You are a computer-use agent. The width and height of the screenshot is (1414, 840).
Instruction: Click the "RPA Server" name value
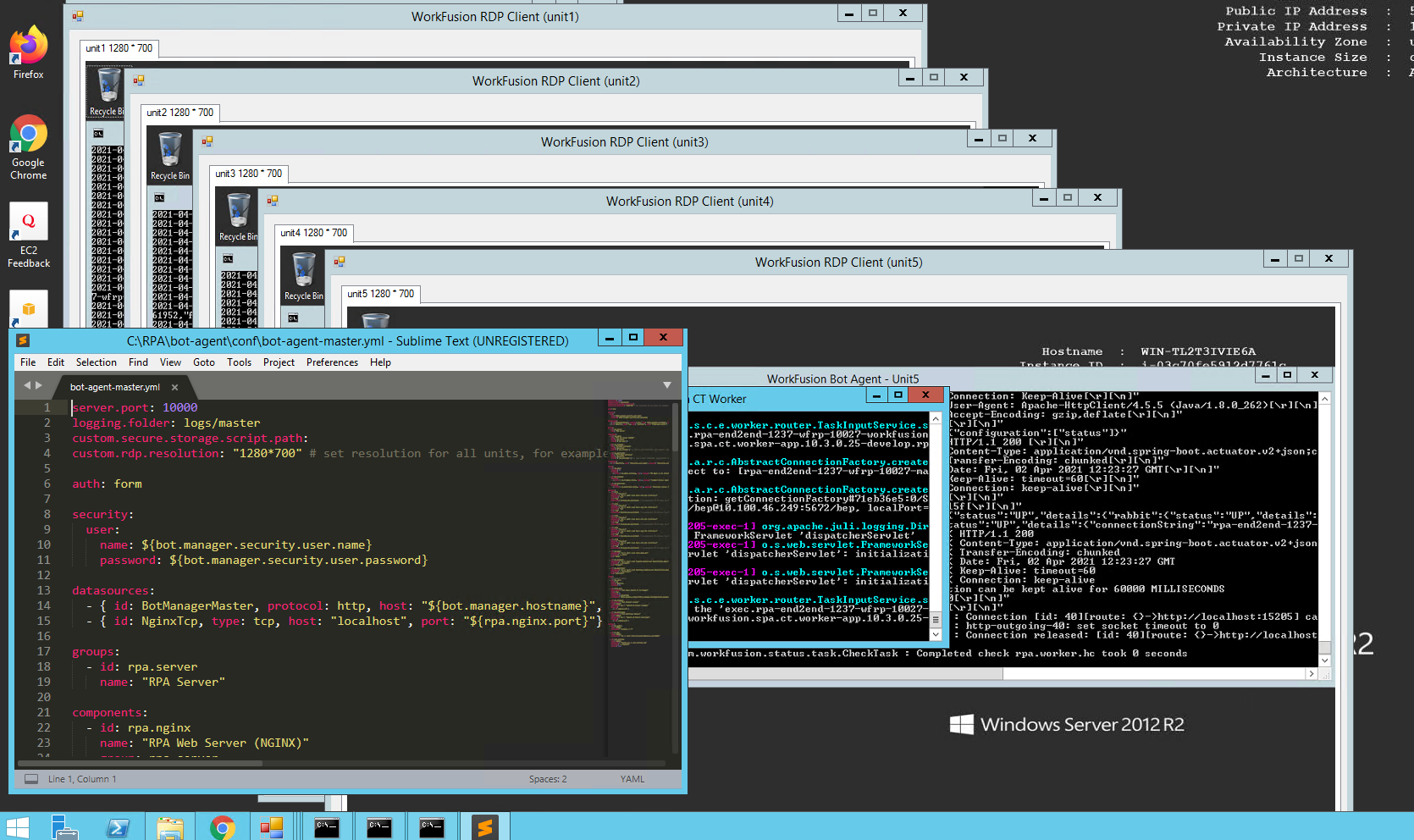coord(184,682)
